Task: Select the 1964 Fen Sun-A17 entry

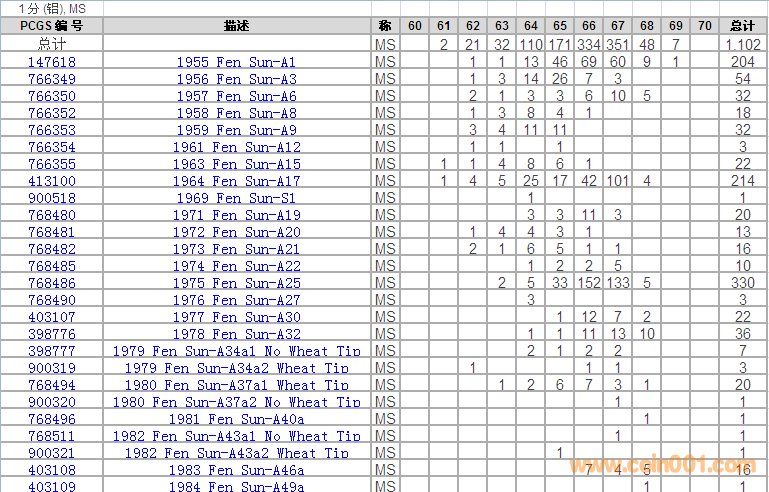Action: 236,181
